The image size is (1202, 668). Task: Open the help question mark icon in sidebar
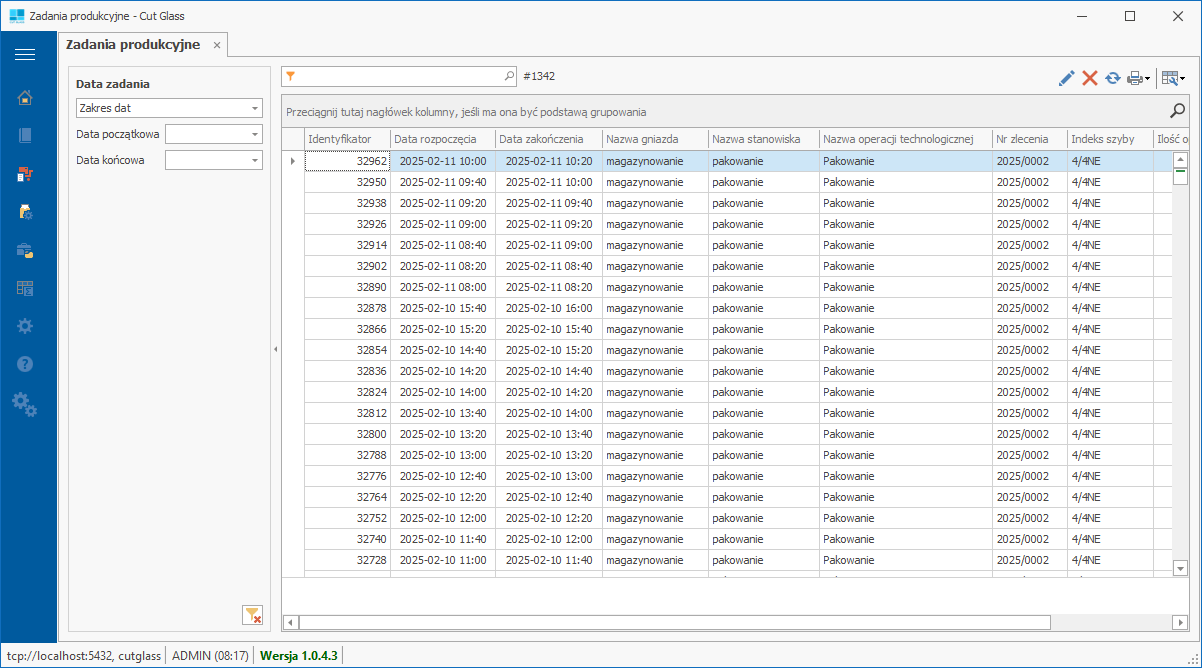click(25, 365)
